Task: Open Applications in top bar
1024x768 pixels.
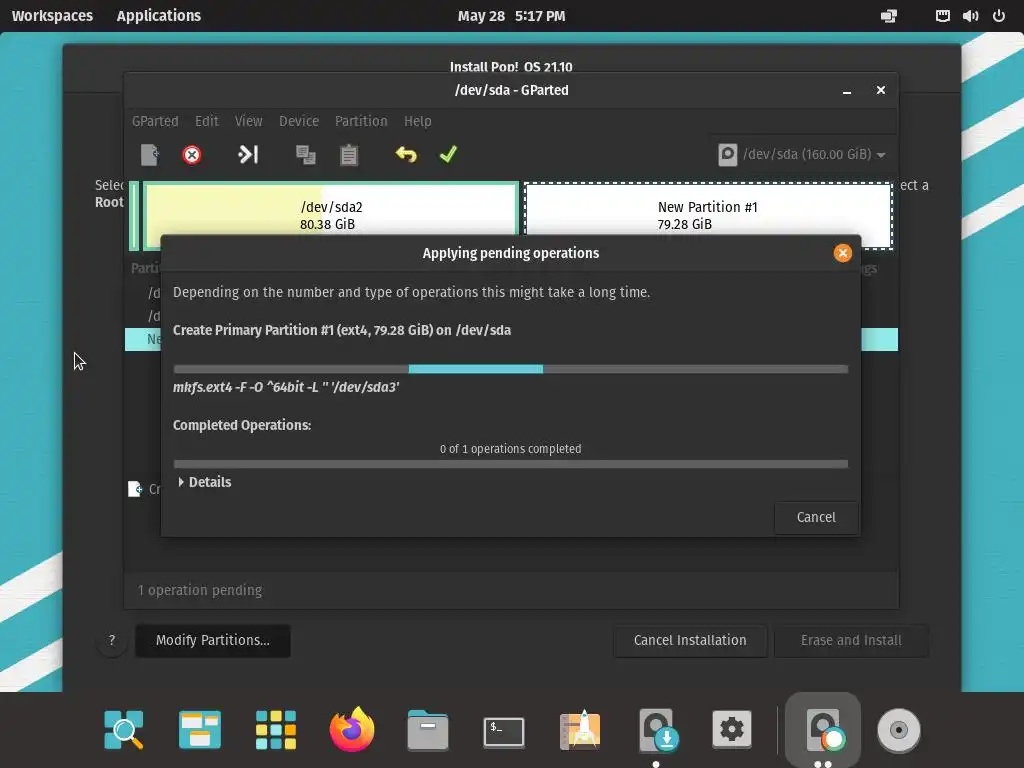Action: 159,16
